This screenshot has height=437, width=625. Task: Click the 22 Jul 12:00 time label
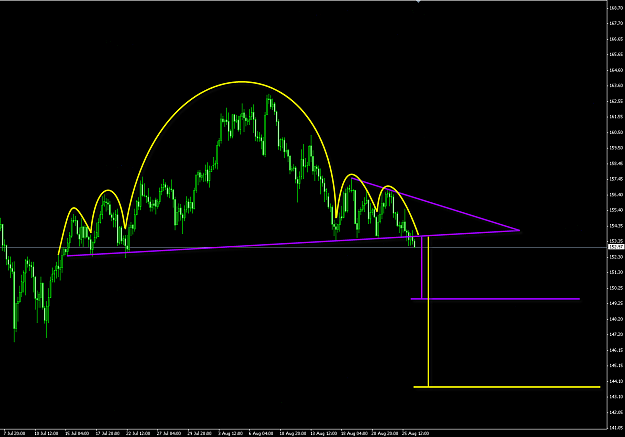pos(138,433)
